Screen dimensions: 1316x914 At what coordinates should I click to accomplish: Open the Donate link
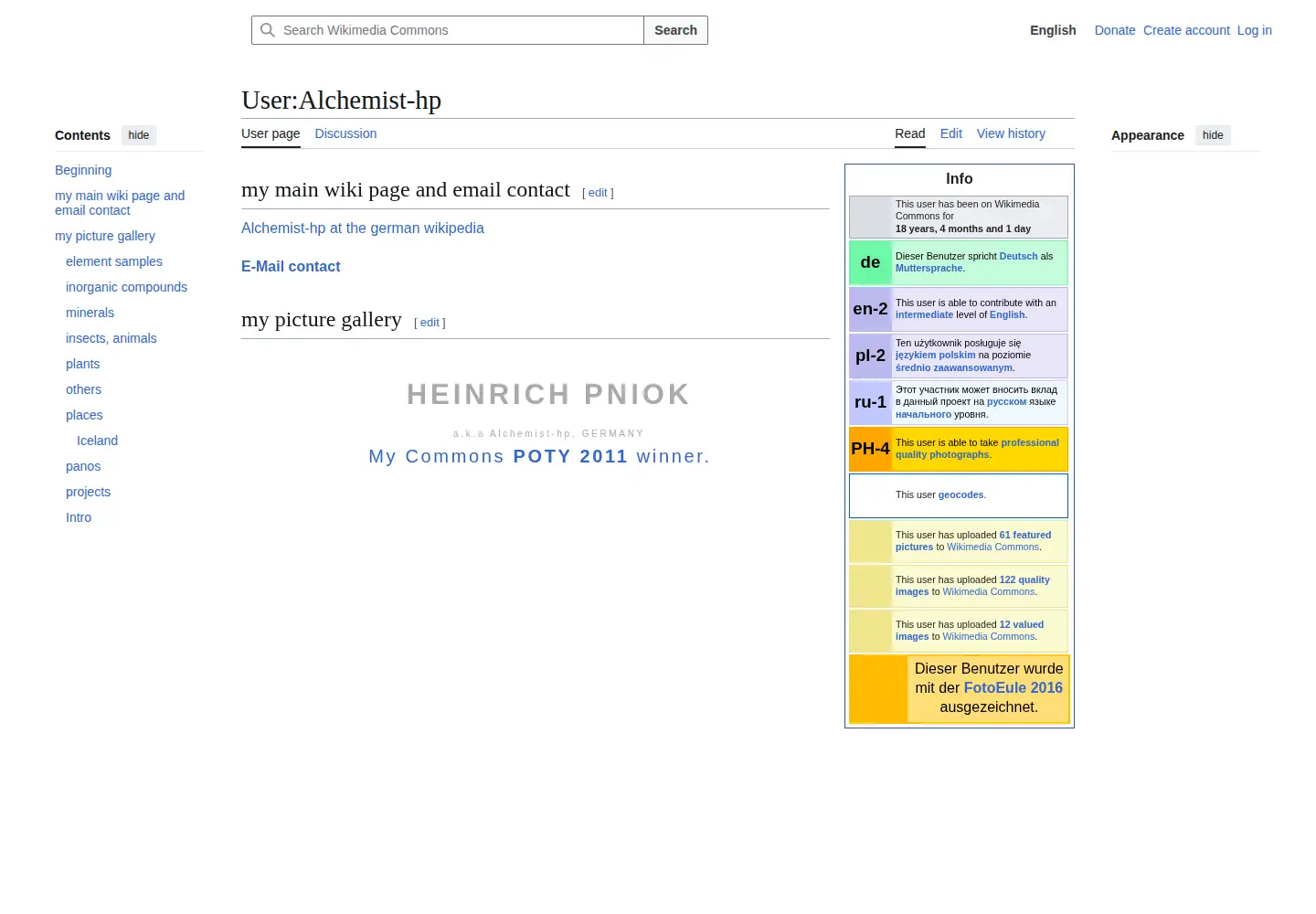[x=1115, y=30]
